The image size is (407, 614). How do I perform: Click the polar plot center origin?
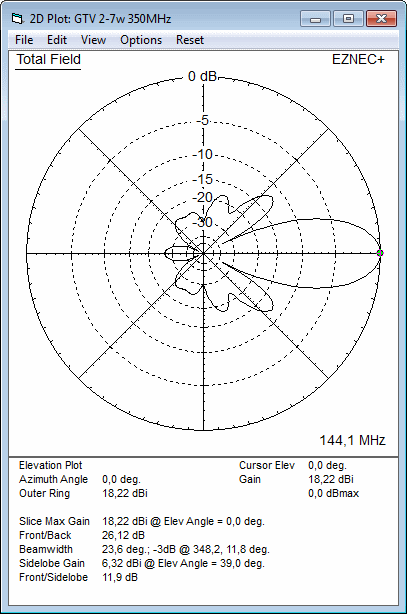pyautogui.click(x=203, y=254)
